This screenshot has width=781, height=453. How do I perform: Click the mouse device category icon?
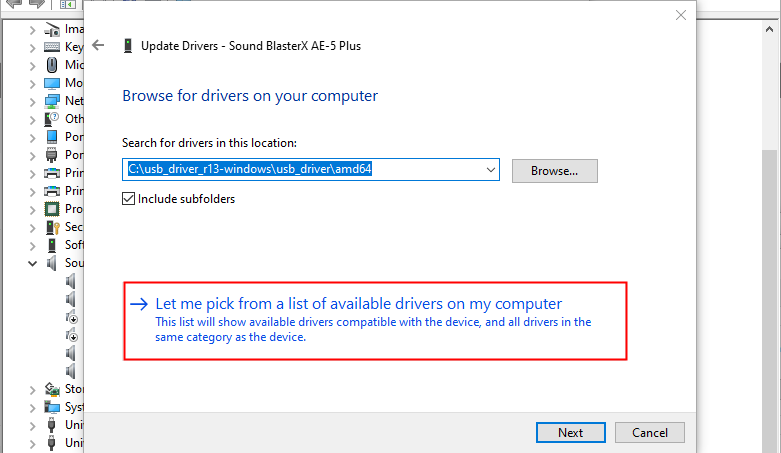pyautogui.click(x=53, y=65)
